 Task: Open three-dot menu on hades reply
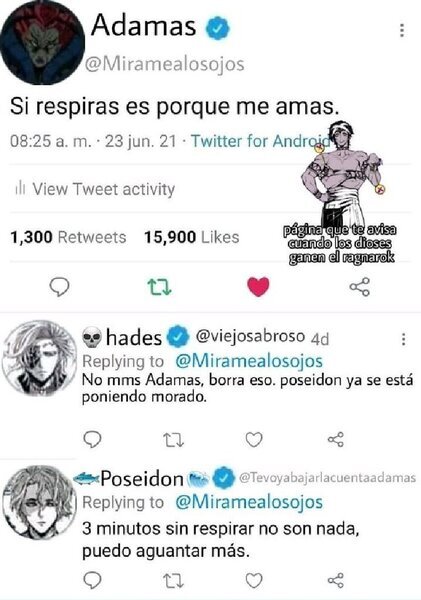coord(403,339)
